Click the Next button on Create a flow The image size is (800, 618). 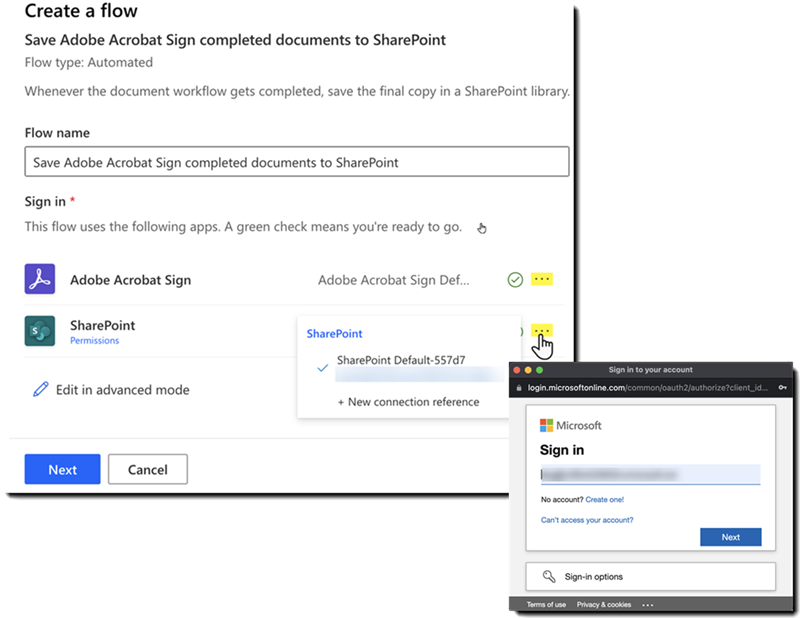tap(62, 469)
